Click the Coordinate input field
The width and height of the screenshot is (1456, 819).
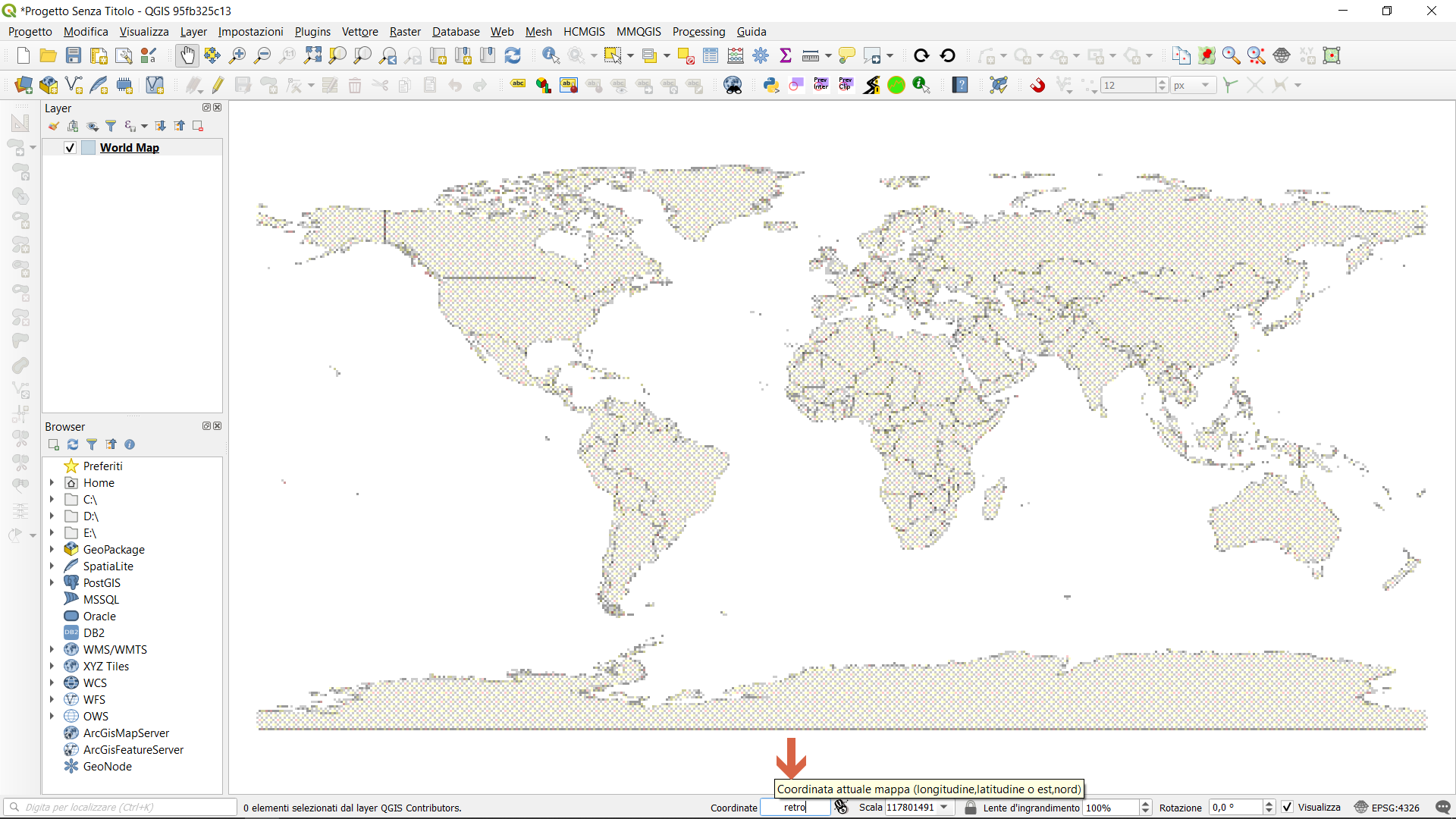point(795,807)
